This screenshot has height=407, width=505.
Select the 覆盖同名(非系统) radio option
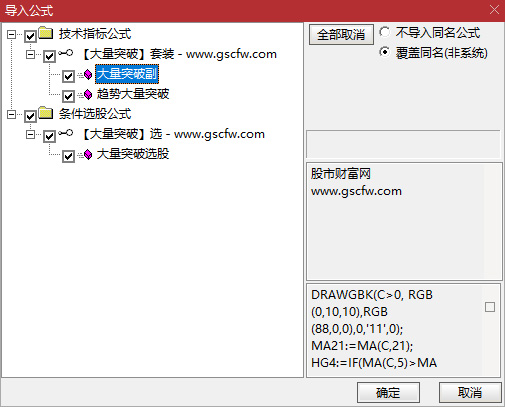pyautogui.click(x=384, y=52)
